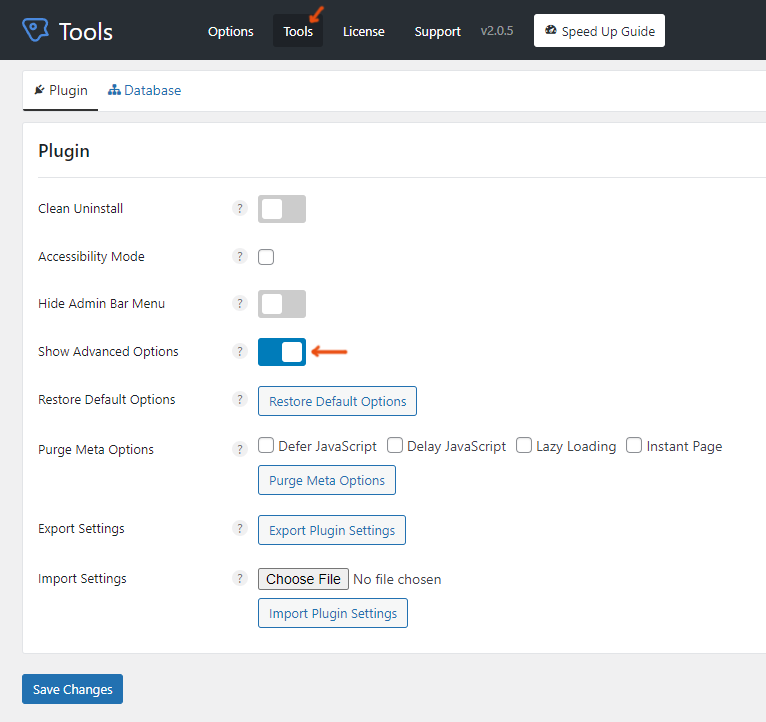
Task: Click Import Plugin Settings button
Action: (x=333, y=613)
